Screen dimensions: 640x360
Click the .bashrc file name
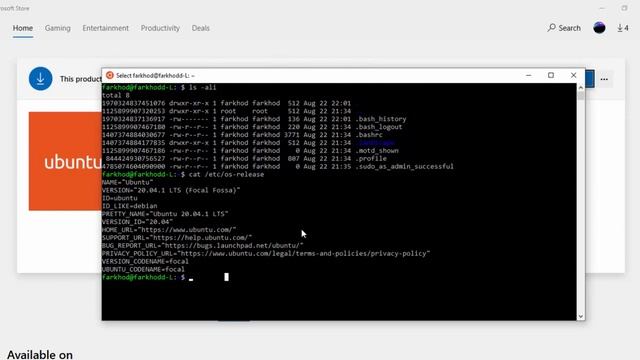[x=369, y=135]
